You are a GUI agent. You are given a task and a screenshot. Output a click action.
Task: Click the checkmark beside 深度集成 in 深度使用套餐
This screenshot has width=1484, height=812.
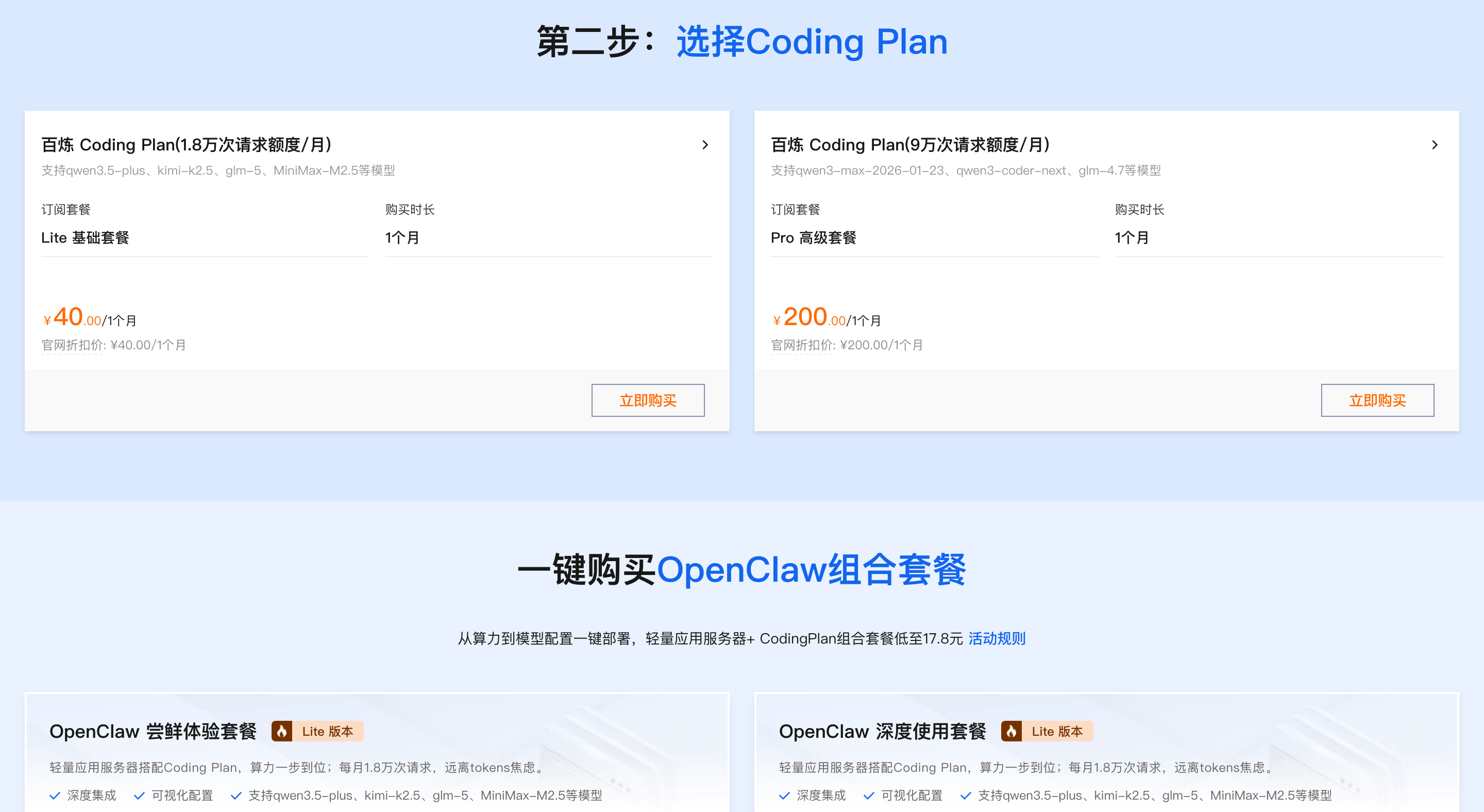pyautogui.click(x=785, y=796)
